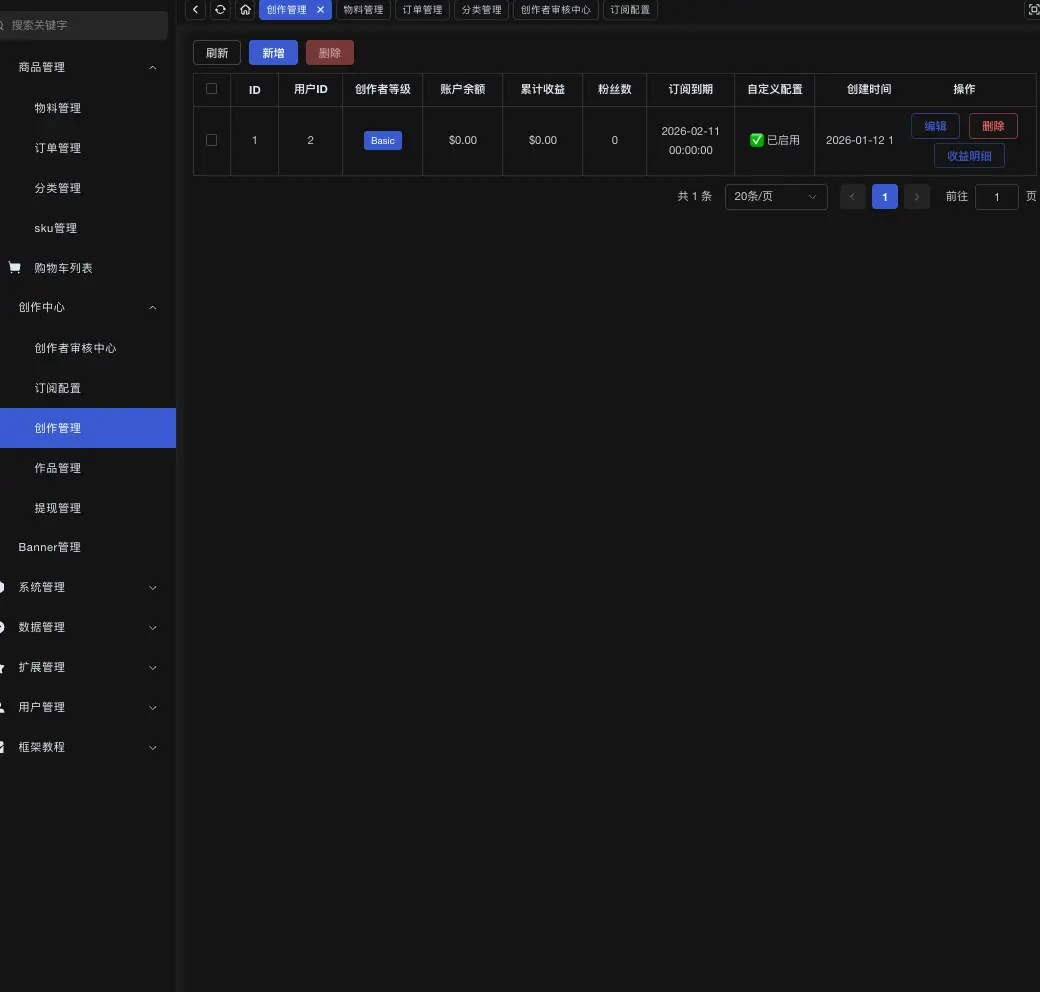Viewport: 1040px width, 992px height.
Task: Click the 新增 button
Action: [x=273, y=53]
